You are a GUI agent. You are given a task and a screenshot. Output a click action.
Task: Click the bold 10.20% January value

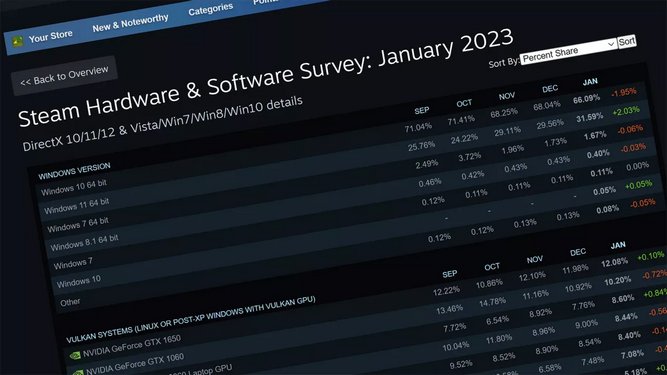617,281
